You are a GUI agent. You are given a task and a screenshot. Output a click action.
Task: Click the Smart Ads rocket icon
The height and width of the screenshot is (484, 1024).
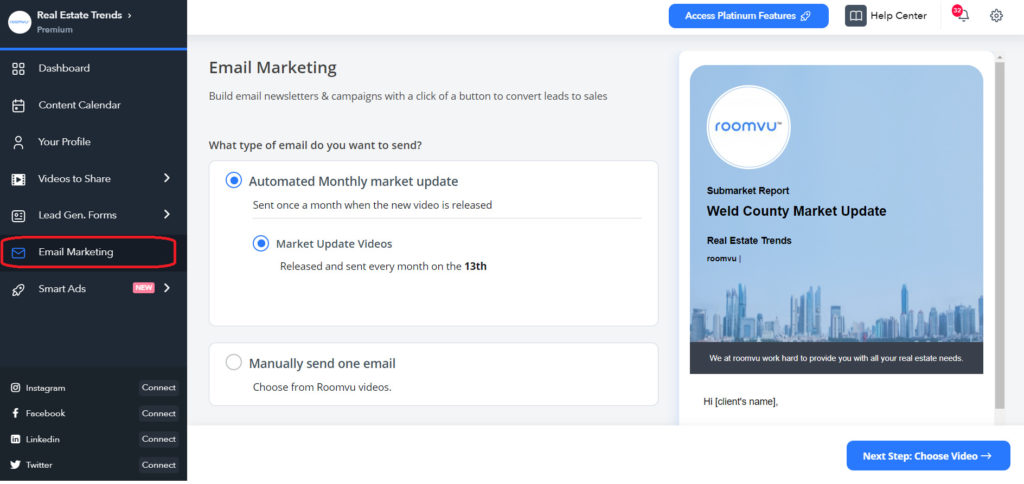pyautogui.click(x=18, y=289)
